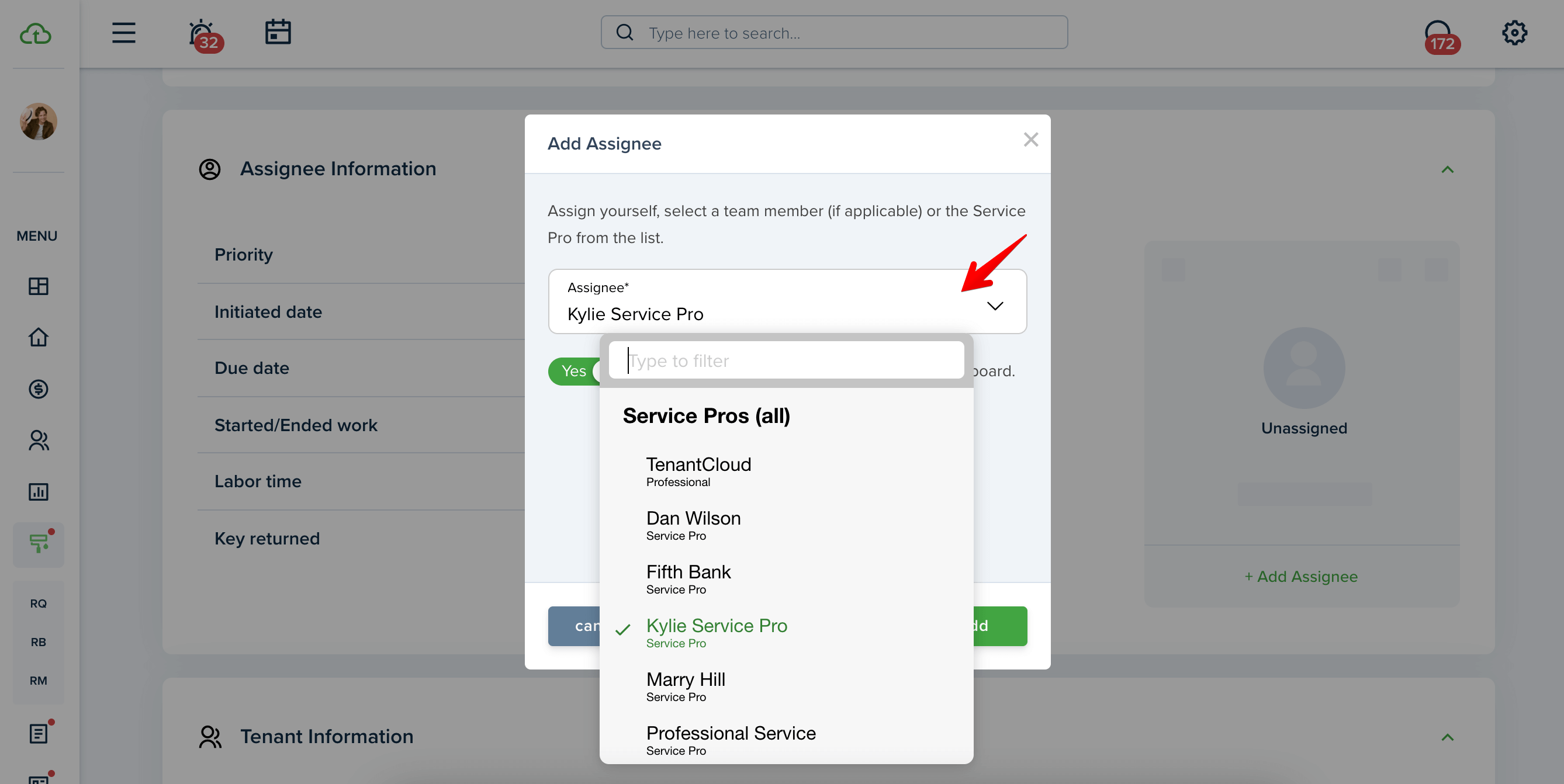
Task: Click the Service Pros (all) header
Action: tap(706, 416)
